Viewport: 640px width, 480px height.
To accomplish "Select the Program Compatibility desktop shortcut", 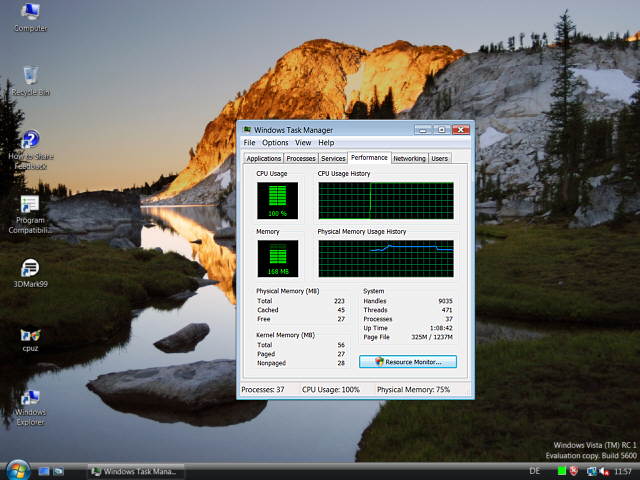I will 30,214.
